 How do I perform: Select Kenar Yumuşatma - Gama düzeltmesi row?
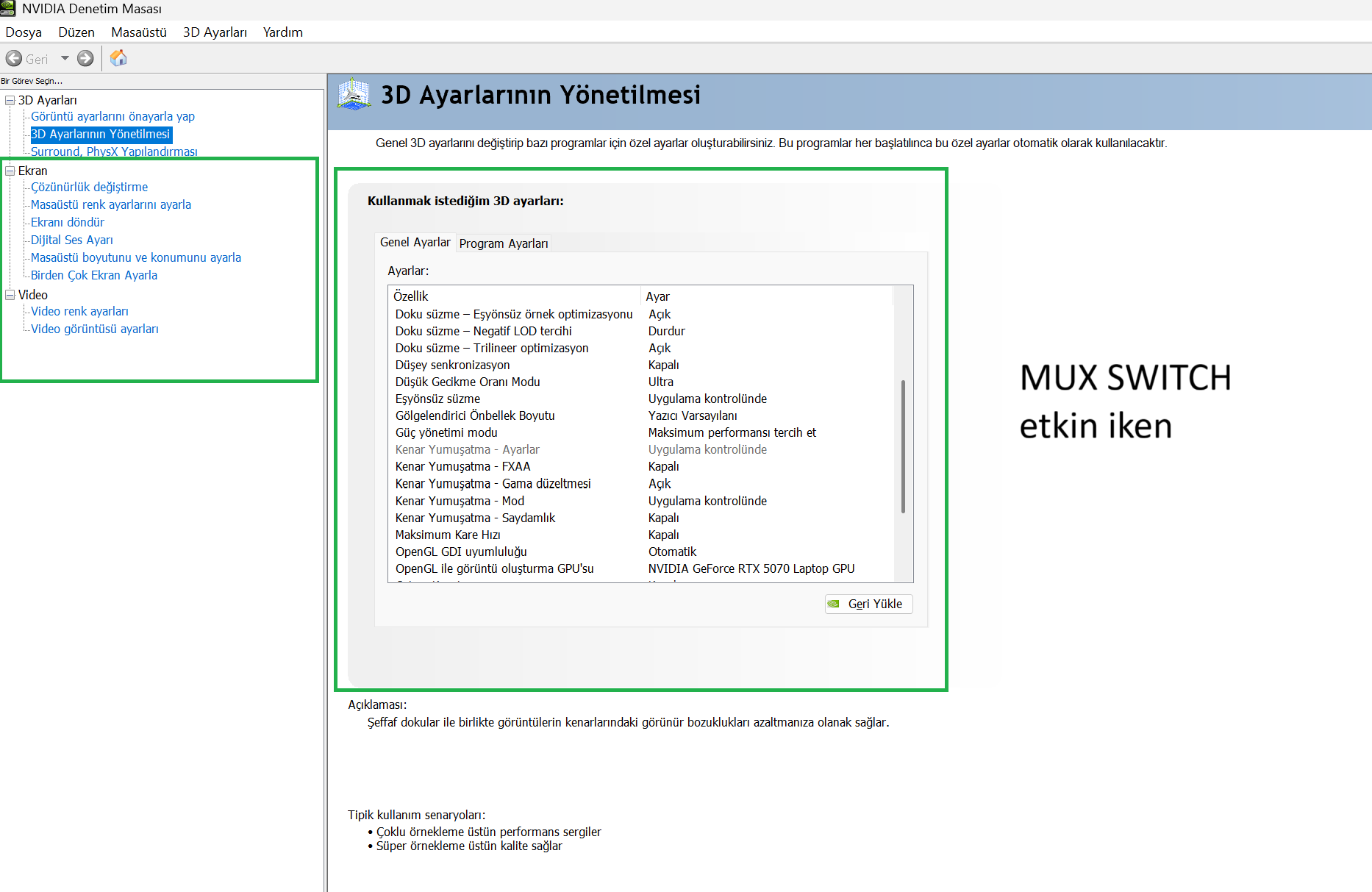pyautogui.click(x=641, y=484)
